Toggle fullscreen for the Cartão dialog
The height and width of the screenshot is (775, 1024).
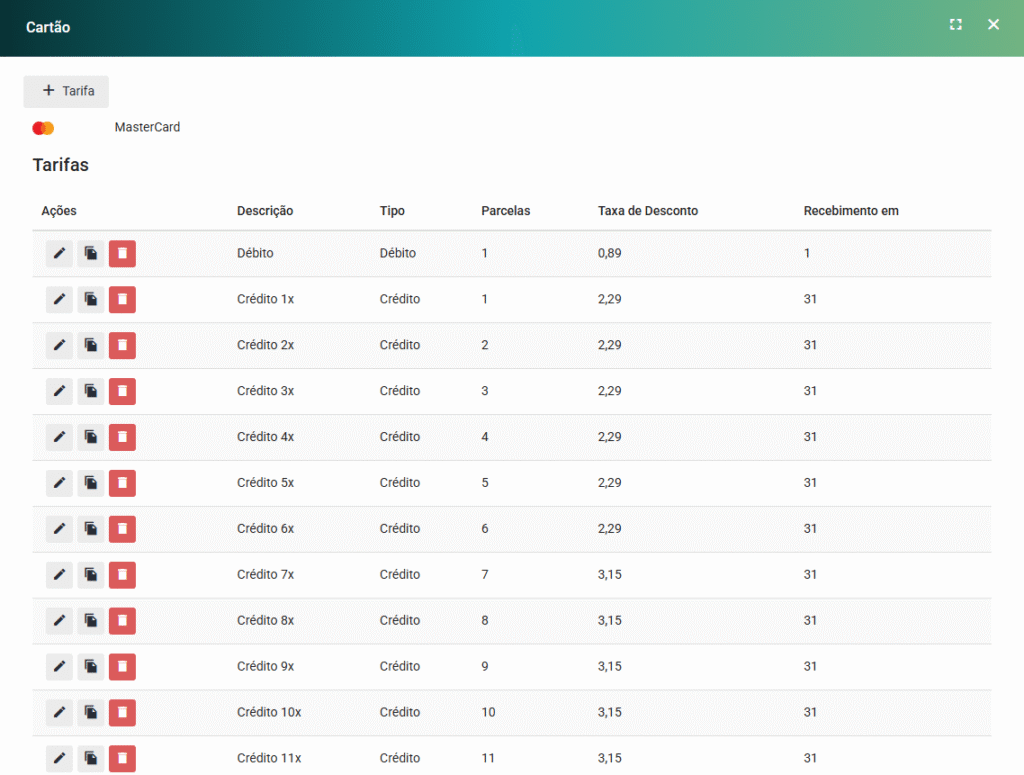point(956,25)
